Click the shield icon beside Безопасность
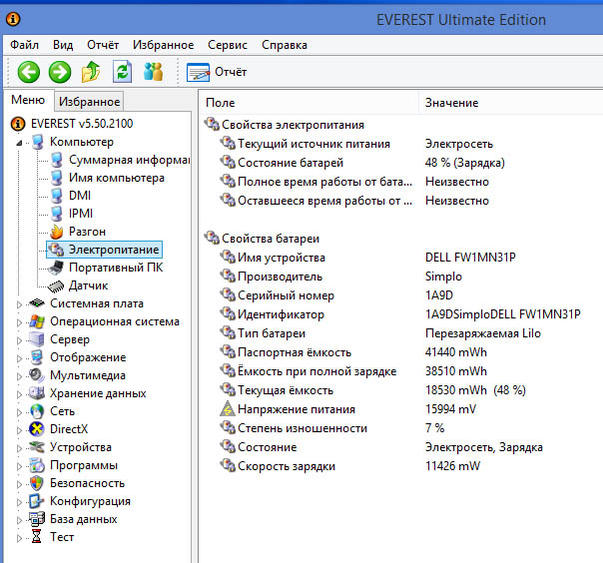This screenshot has width=603, height=563. 37,483
